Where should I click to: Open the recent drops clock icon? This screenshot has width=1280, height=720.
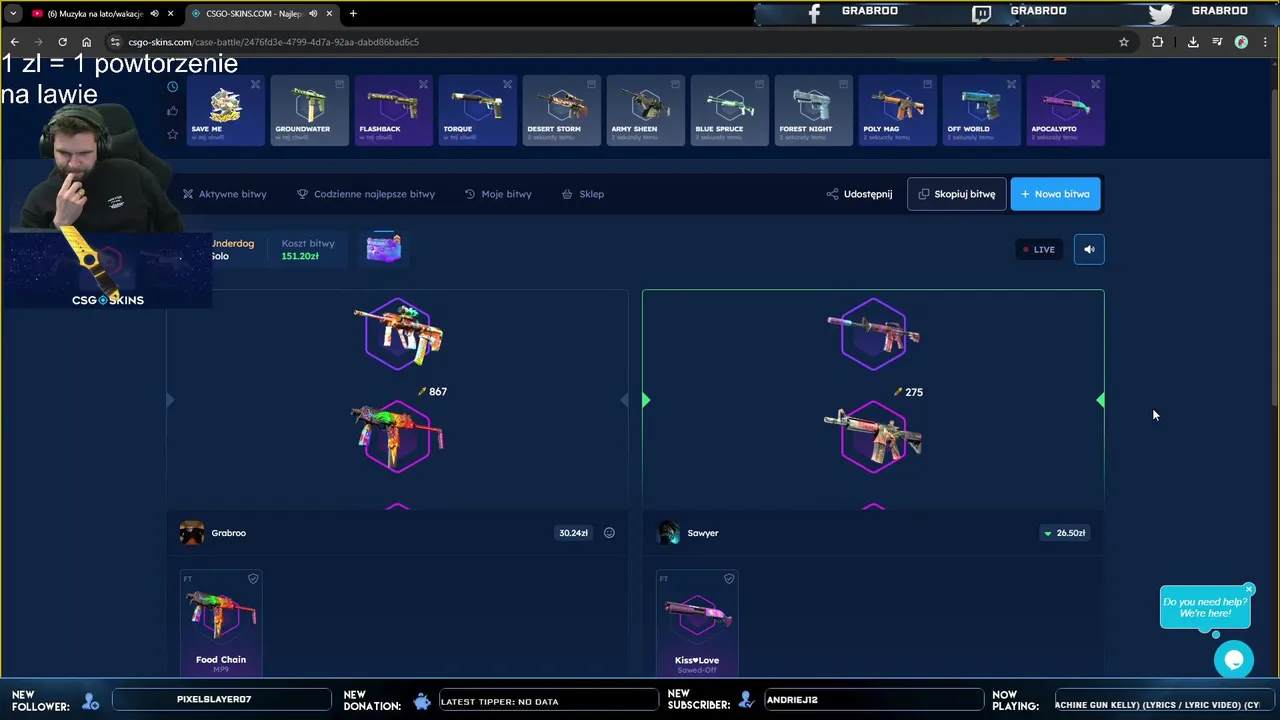click(172, 87)
